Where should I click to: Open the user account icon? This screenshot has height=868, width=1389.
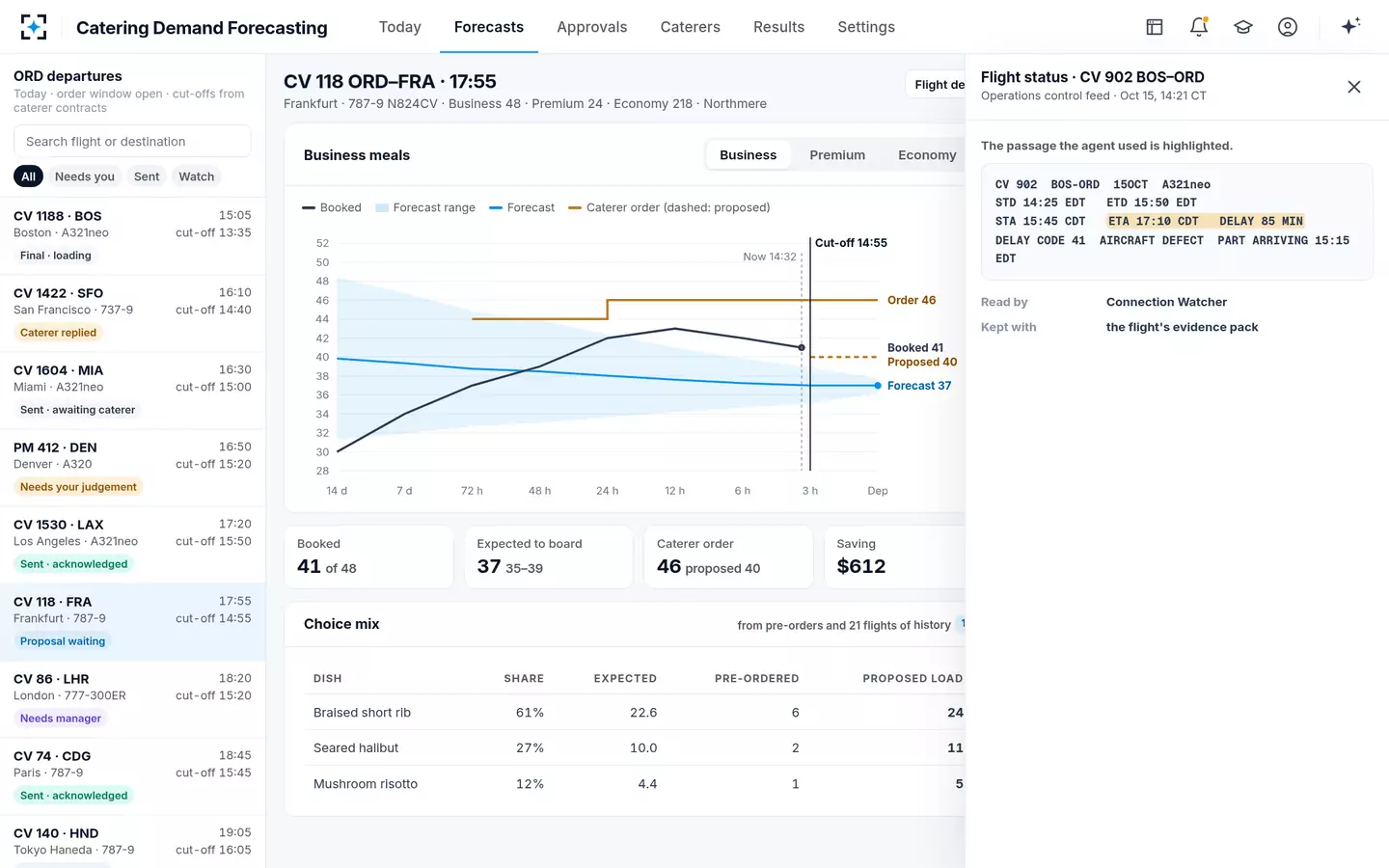coord(1288,27)
